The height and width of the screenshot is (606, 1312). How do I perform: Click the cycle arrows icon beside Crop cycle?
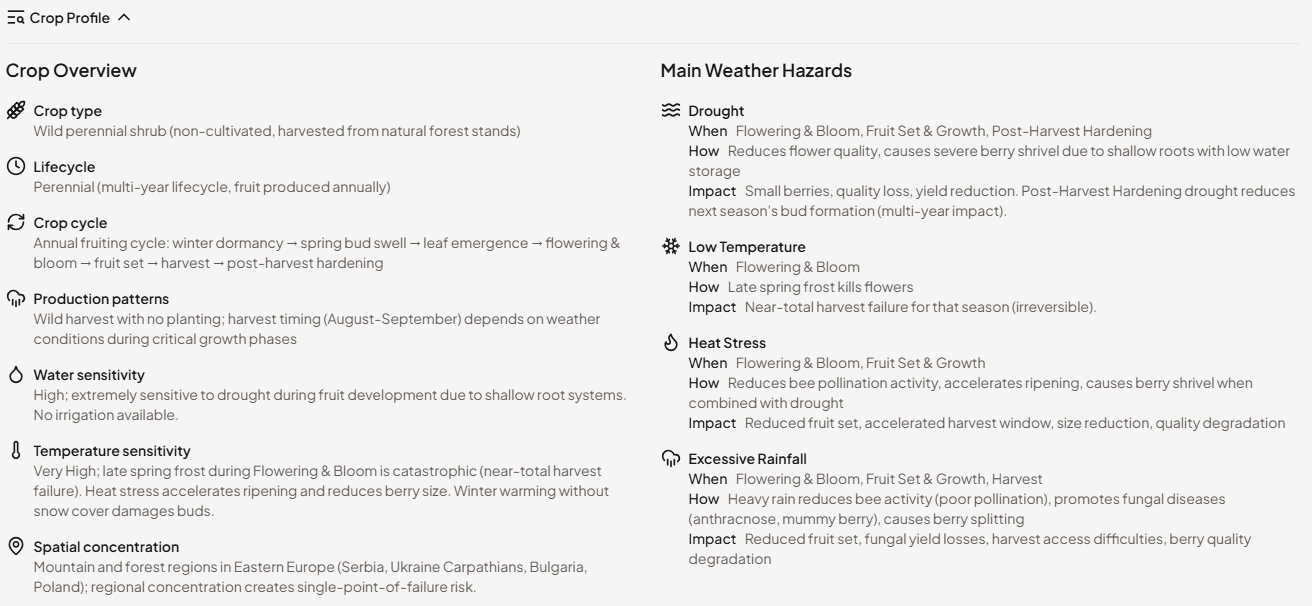15,223
